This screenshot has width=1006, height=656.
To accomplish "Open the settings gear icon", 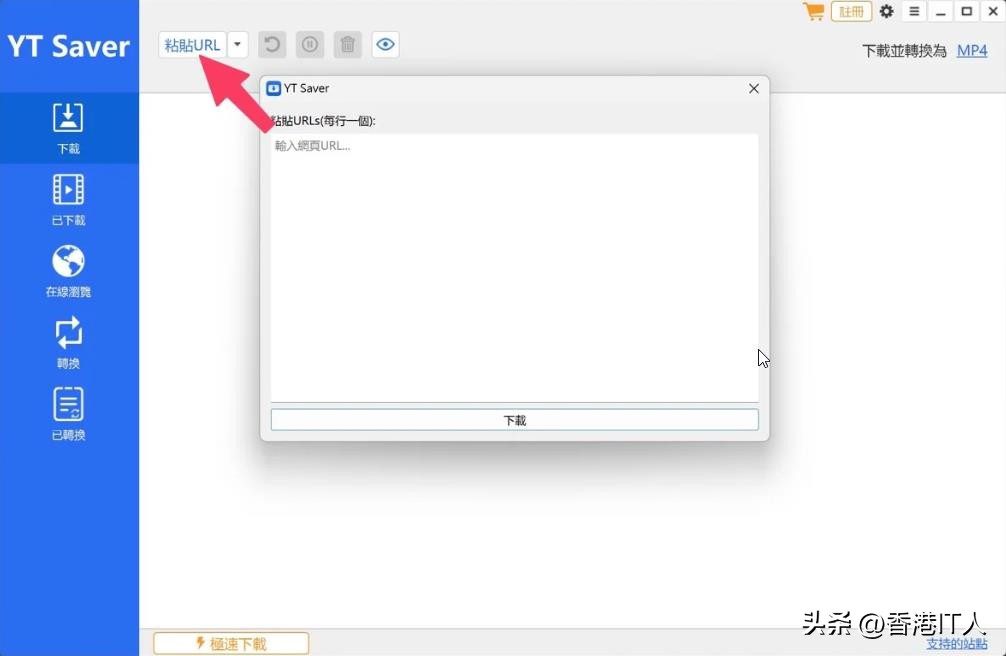I will tap(886, 12).
